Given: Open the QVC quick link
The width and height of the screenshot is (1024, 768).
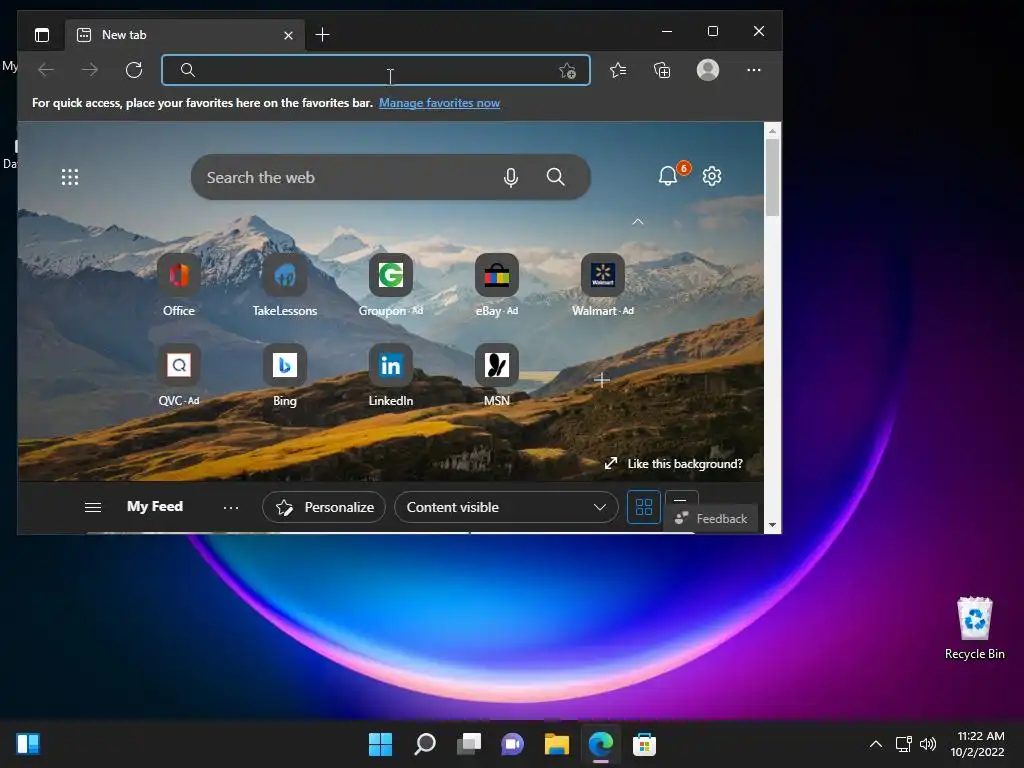Looking at the screenshot, I should click(179, 376).
